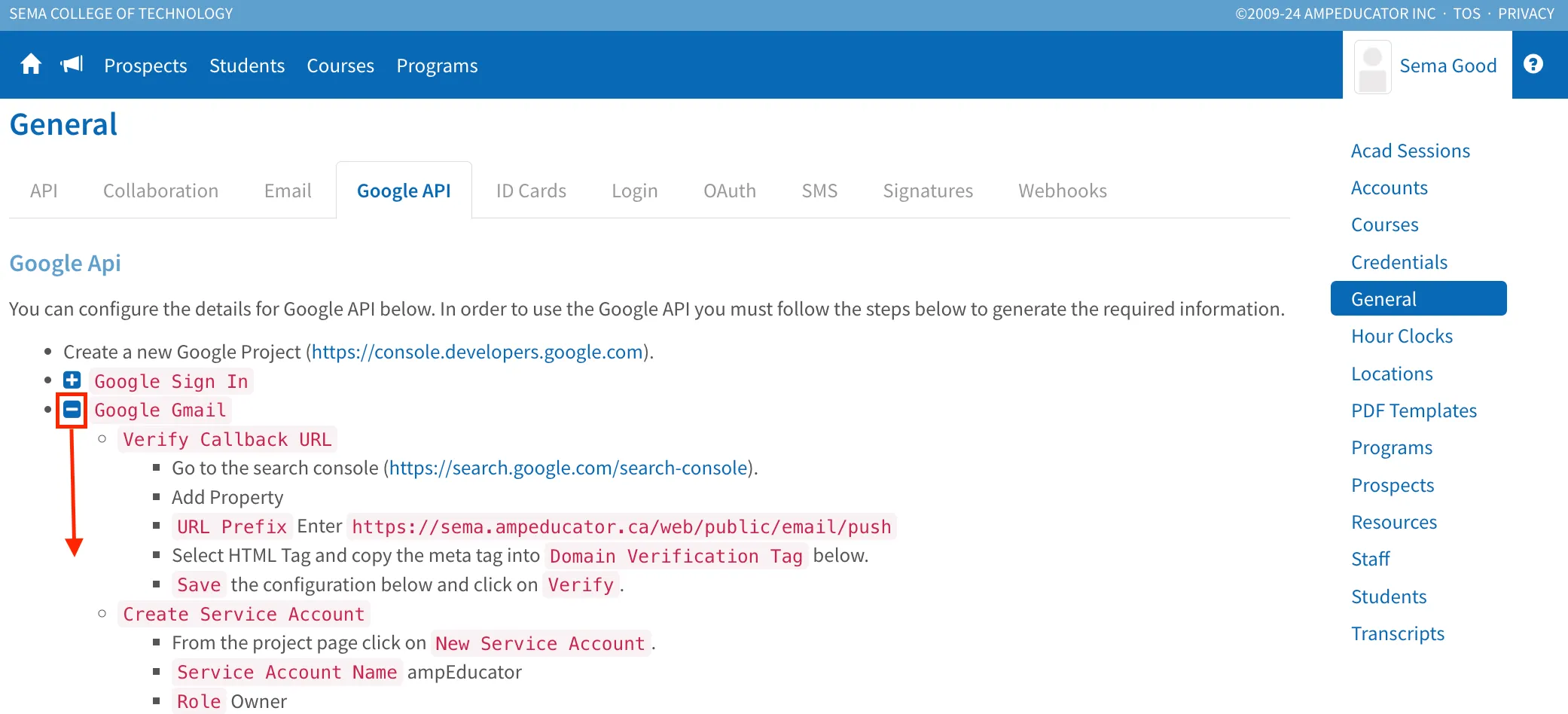Switch to the Collaboration tab
This screenshot has height=714, width=1568.
160,191
